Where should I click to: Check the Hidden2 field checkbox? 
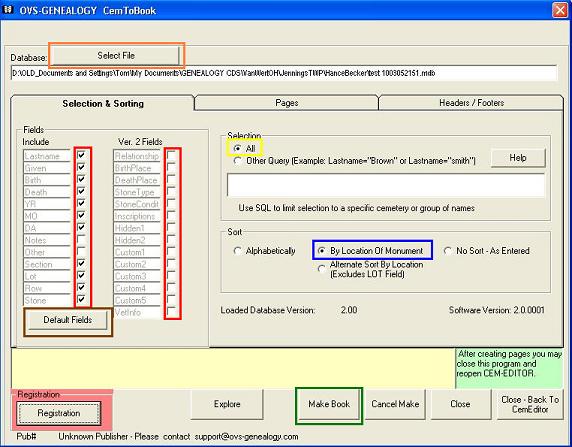(171, 239)
